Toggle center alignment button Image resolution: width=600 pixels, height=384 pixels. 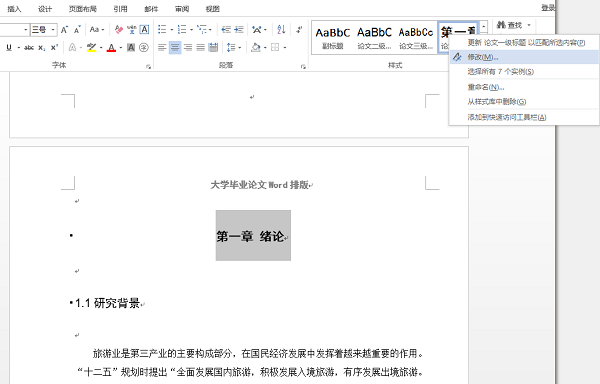point(175,47)
